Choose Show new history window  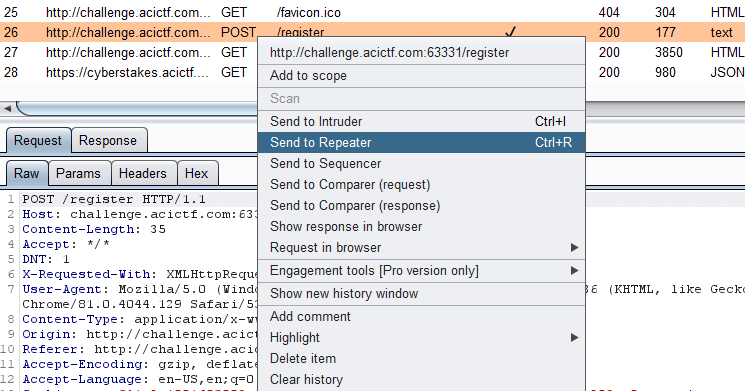coord(421,294)
